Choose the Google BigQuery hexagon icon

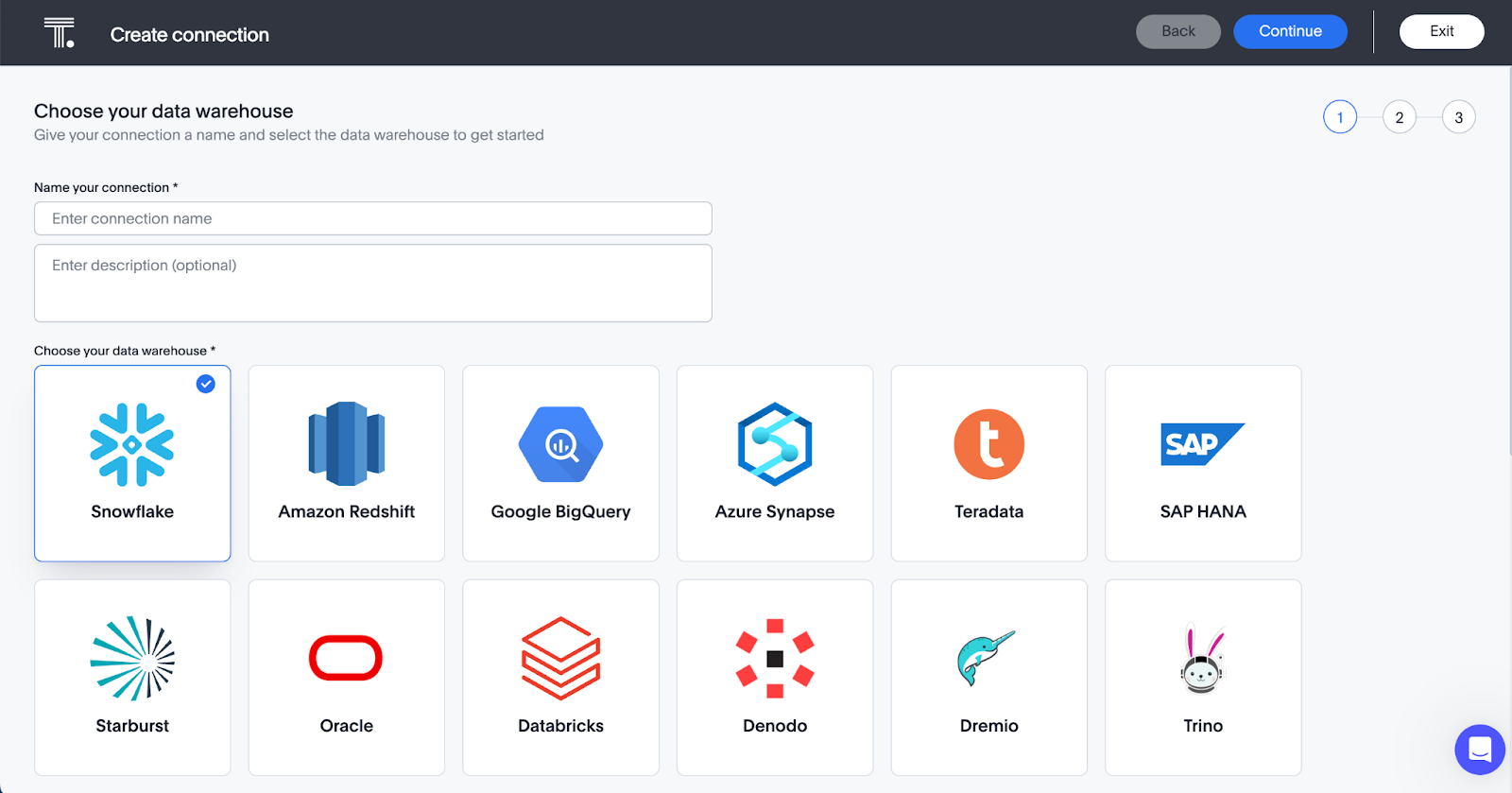[x=560, y=444]
